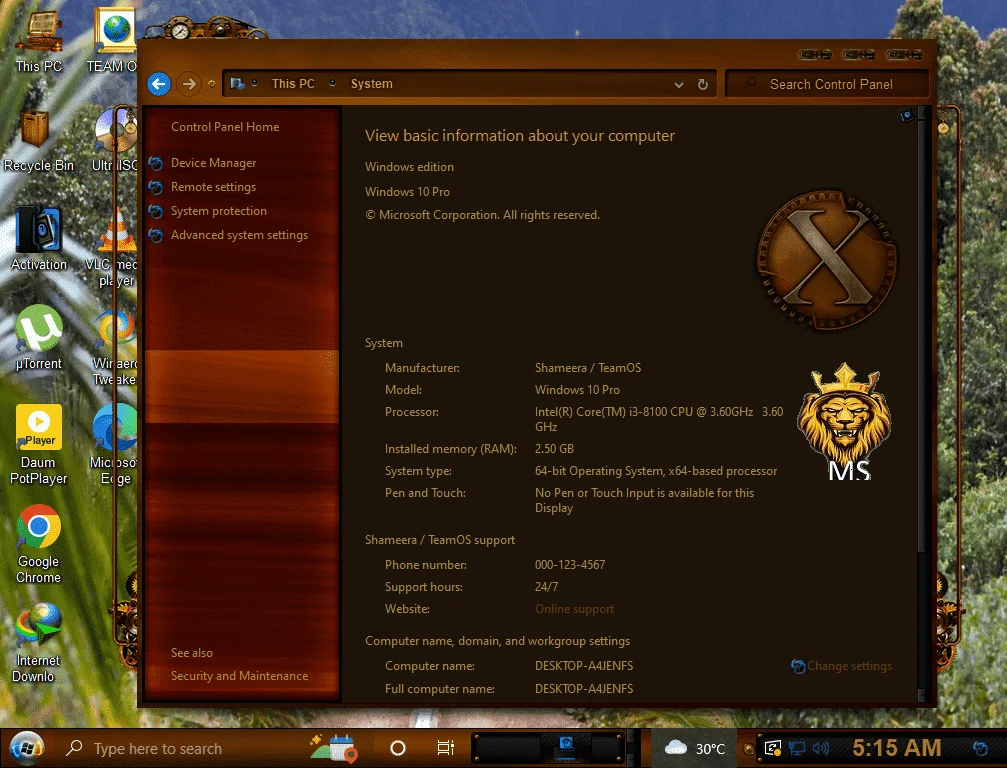Click the search magnifier icon in Control Panel
This screenshot has width=1007, height=768.
point(749,83)
